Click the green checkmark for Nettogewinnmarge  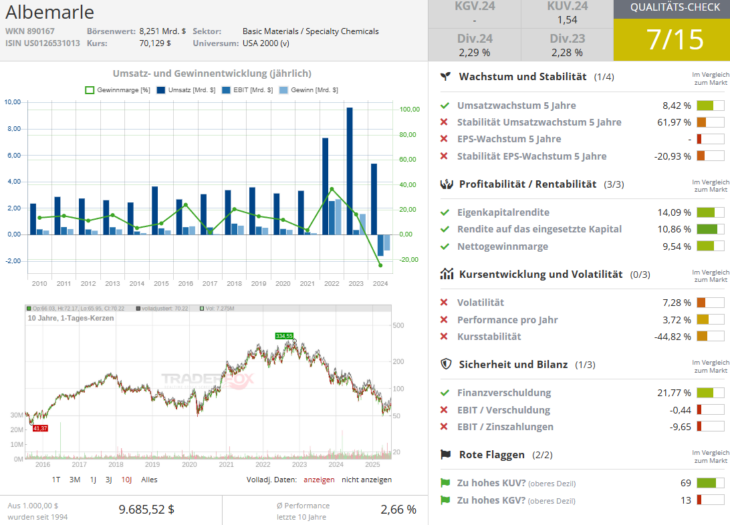[445, 246]
